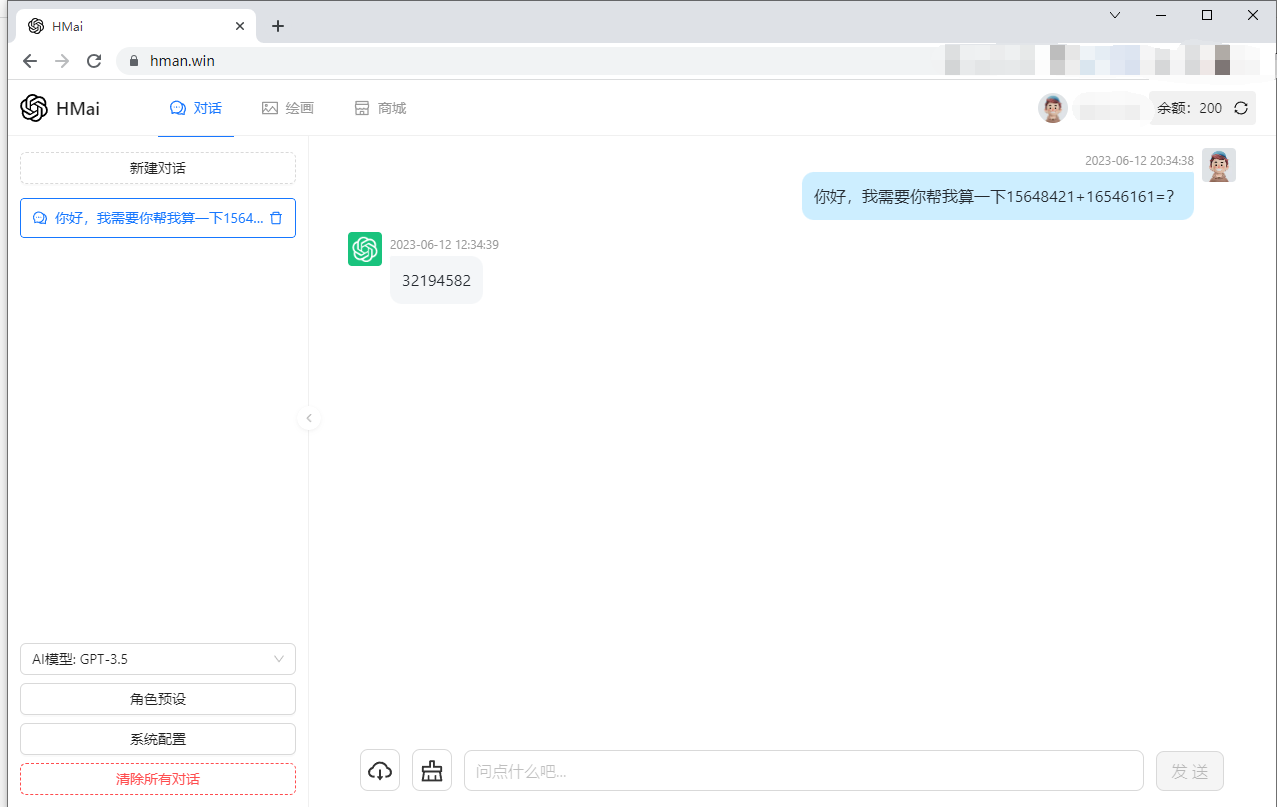Click the 新建对话 button
Screen dimensions: 1277x807
pos(157,168)
